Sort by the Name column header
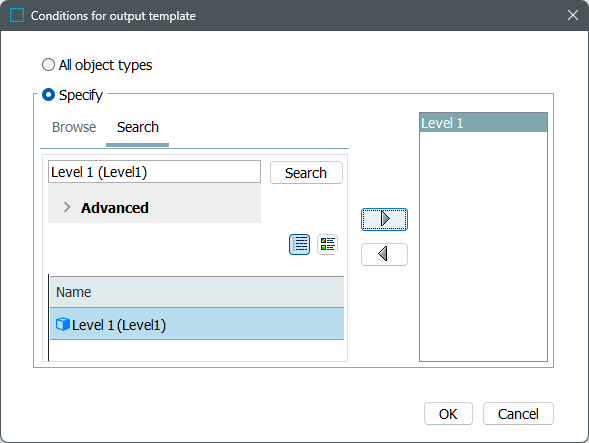589x443 pixels. coord(197,292)
